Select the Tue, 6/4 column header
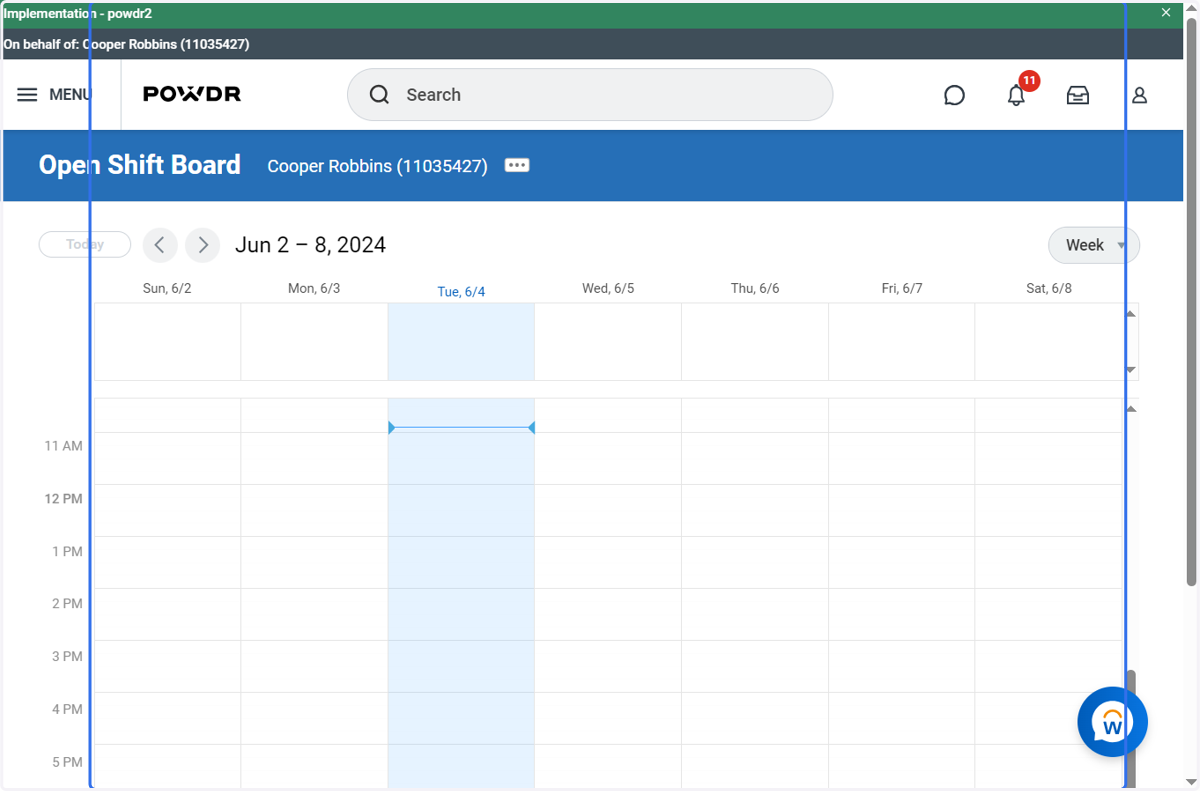 [x=461, y=292]
